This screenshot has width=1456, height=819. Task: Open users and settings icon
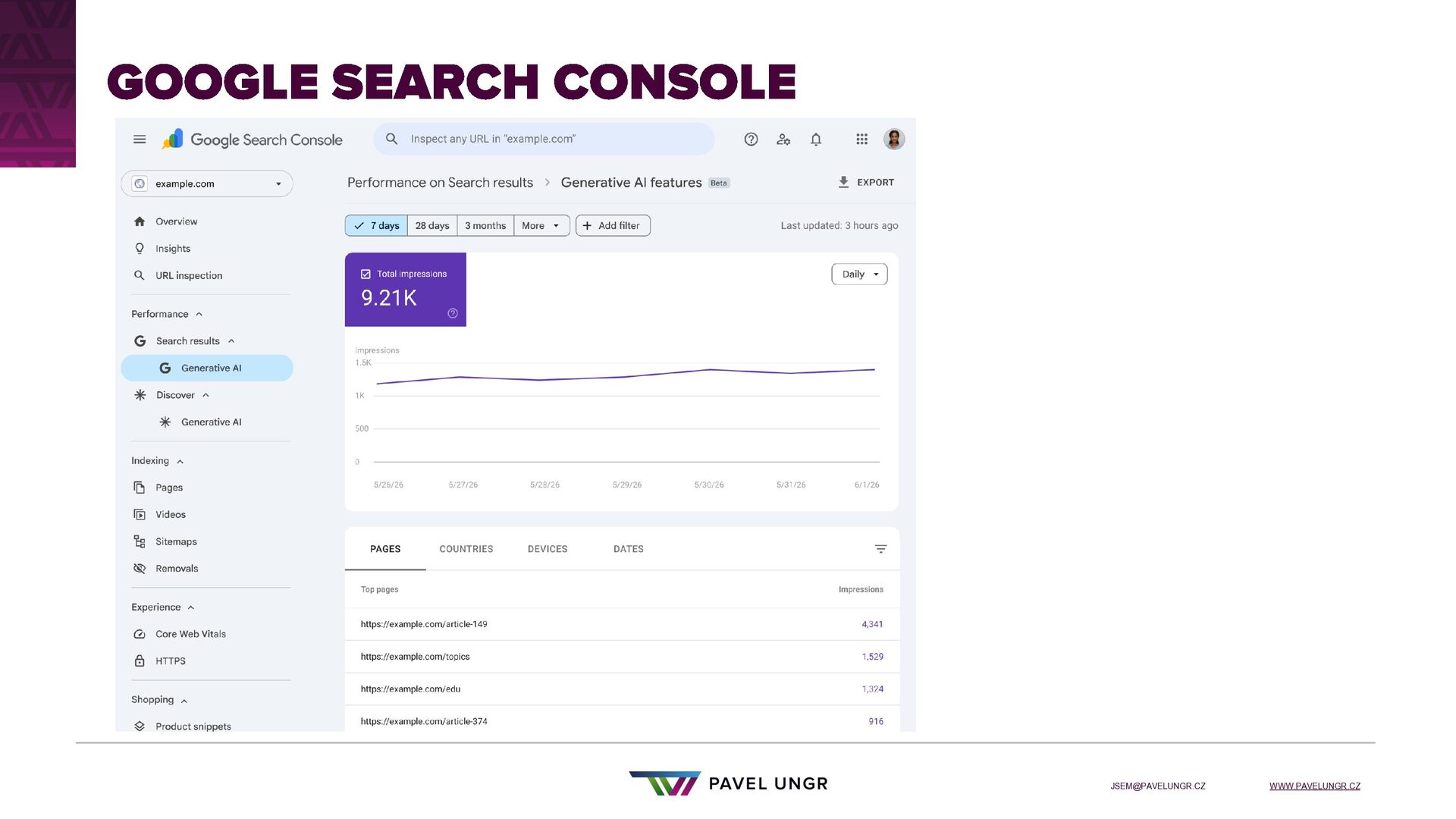(783, 140)
